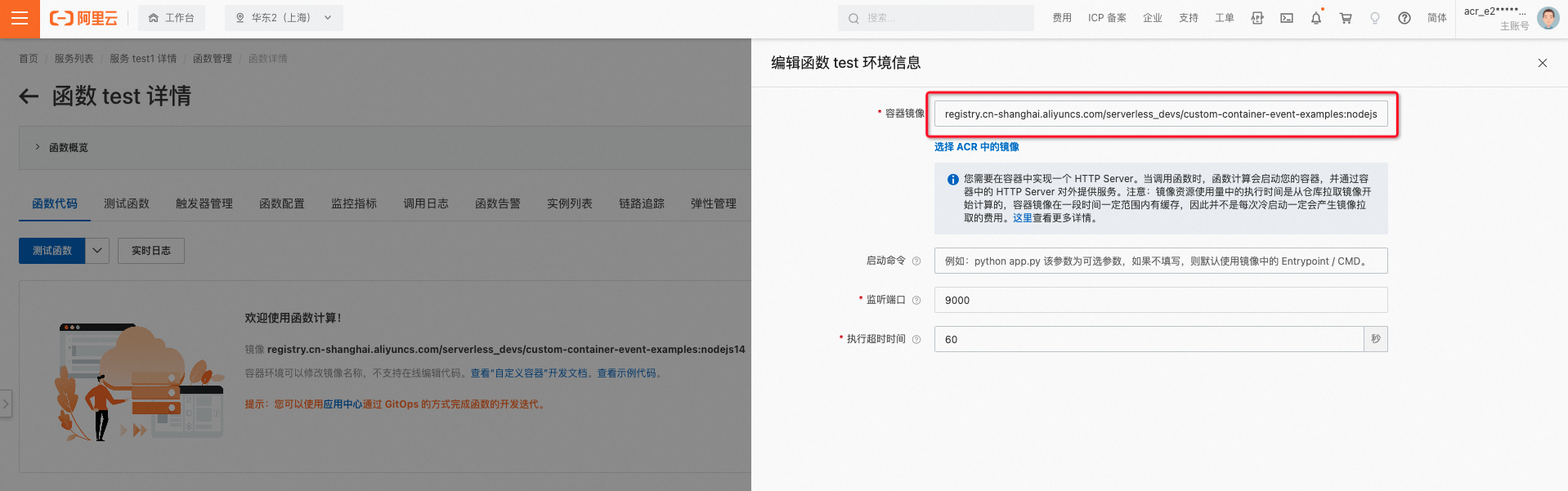Image resolution: width=1568 pixels, height=491 pixels.
Task: Click the 这里 link in the notice
Action: click(x=1023, y=218)
